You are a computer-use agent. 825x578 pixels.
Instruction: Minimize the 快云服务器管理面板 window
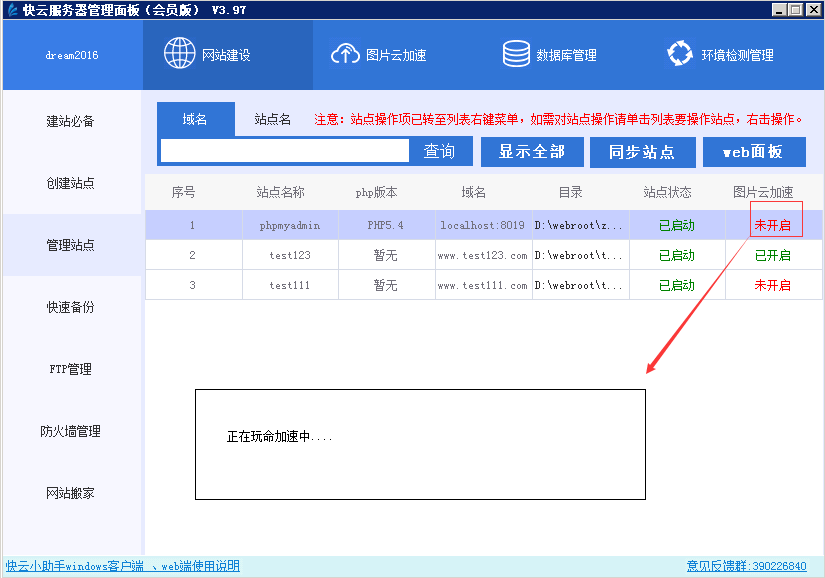click(780, 9)
